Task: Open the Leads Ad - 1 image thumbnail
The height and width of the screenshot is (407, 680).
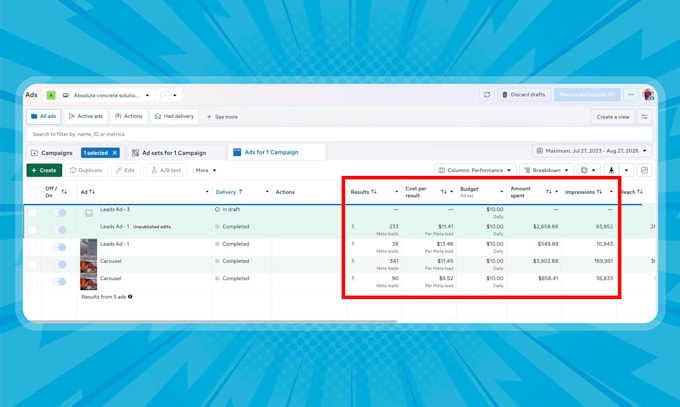Action: click(88, 247)
